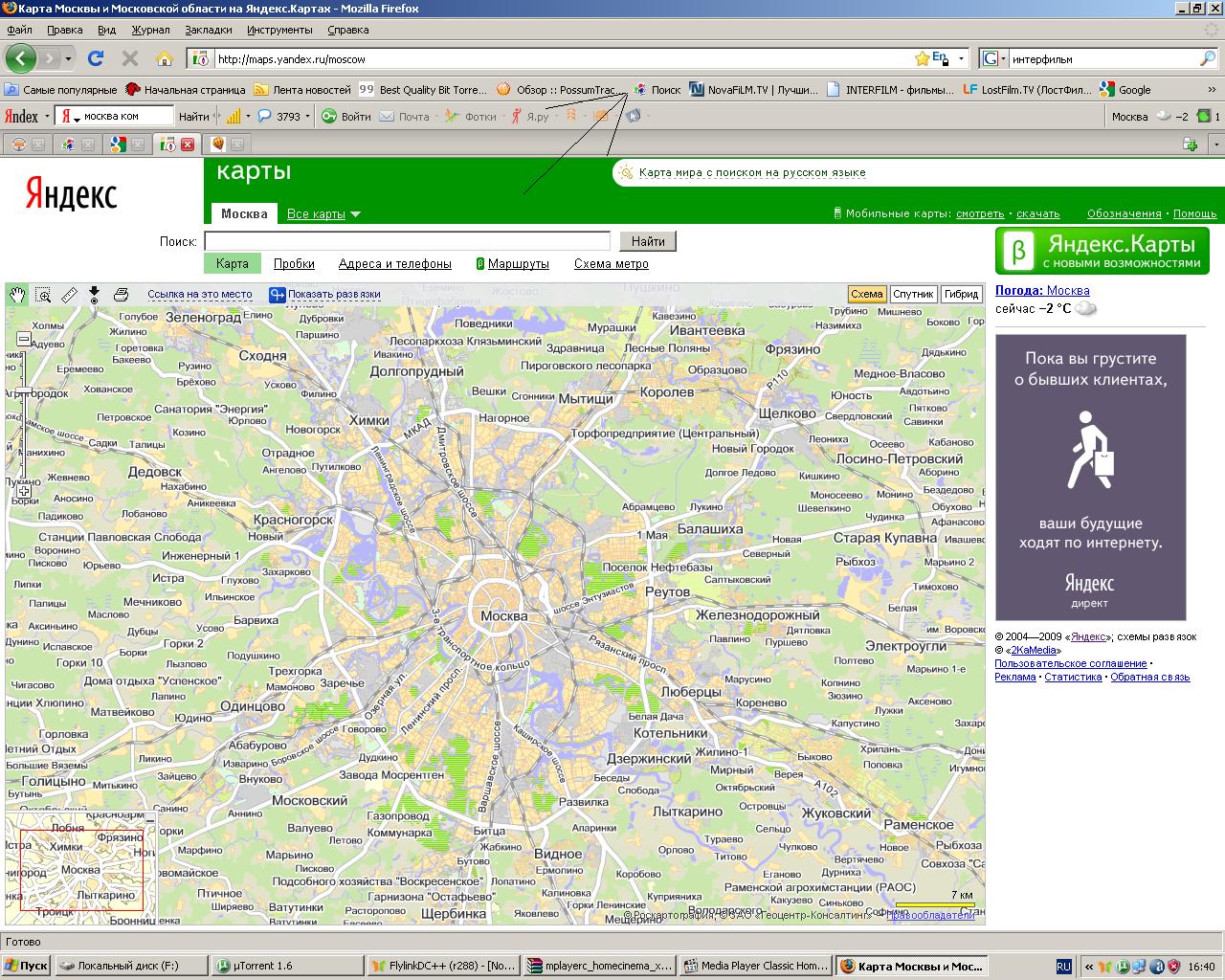Click the map zoom slider handle
The width and height of the screenshot is (1225, 980).
[x=24, y=390]
